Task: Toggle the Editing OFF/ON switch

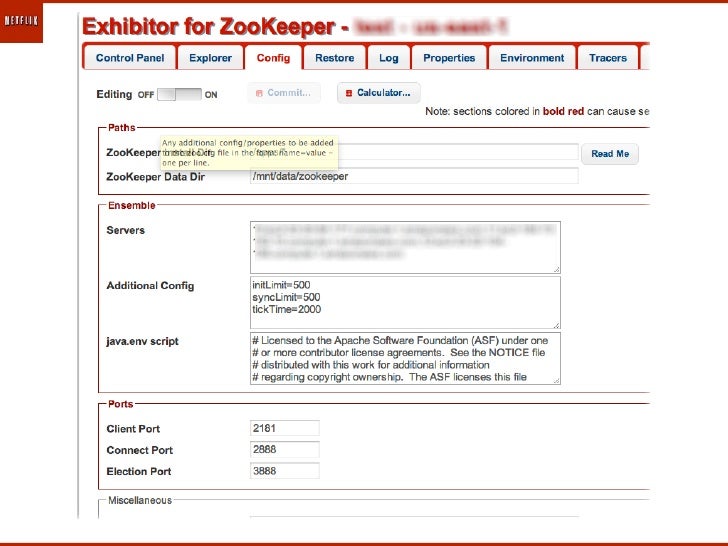Action: 179,94
